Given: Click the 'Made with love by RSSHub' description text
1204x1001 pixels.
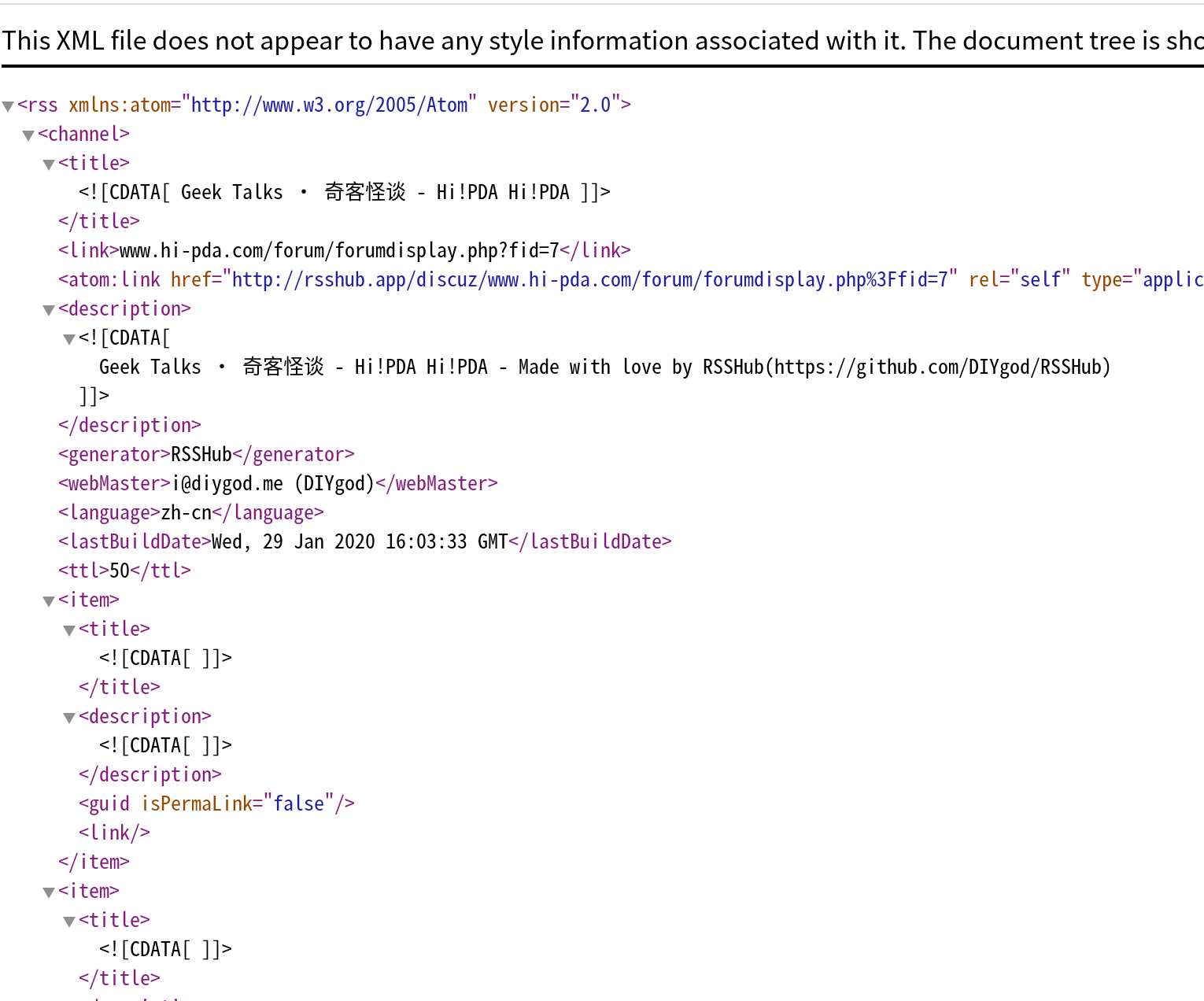Looking at the screenshot, I should (x=604, y=367).
